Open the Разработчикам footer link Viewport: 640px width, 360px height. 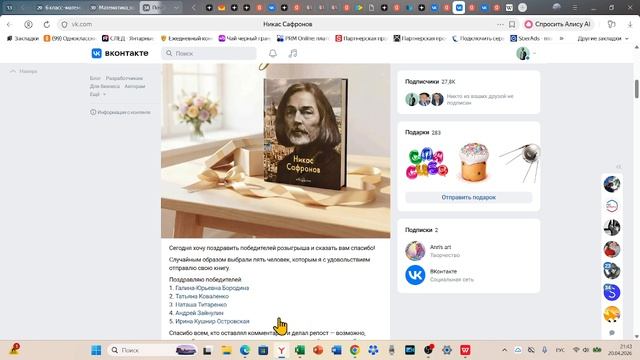(x=124, y=78)
